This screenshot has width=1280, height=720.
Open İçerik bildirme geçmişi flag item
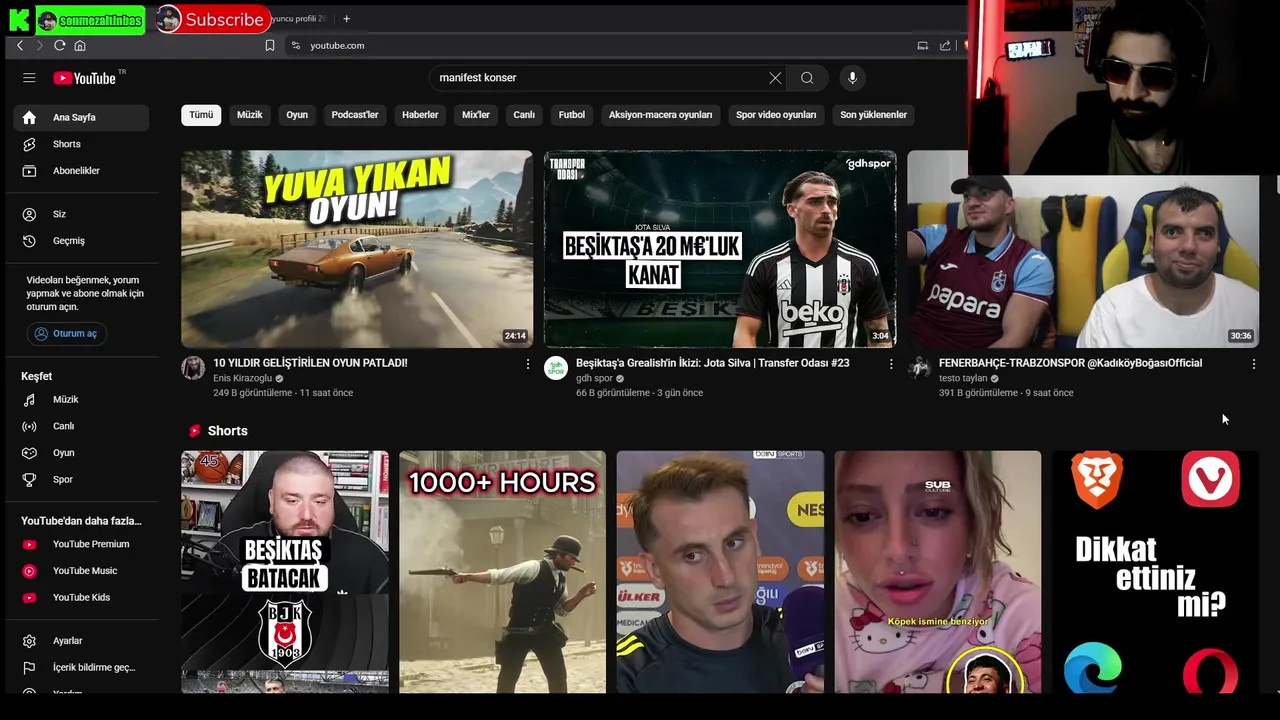click(81, 667)
